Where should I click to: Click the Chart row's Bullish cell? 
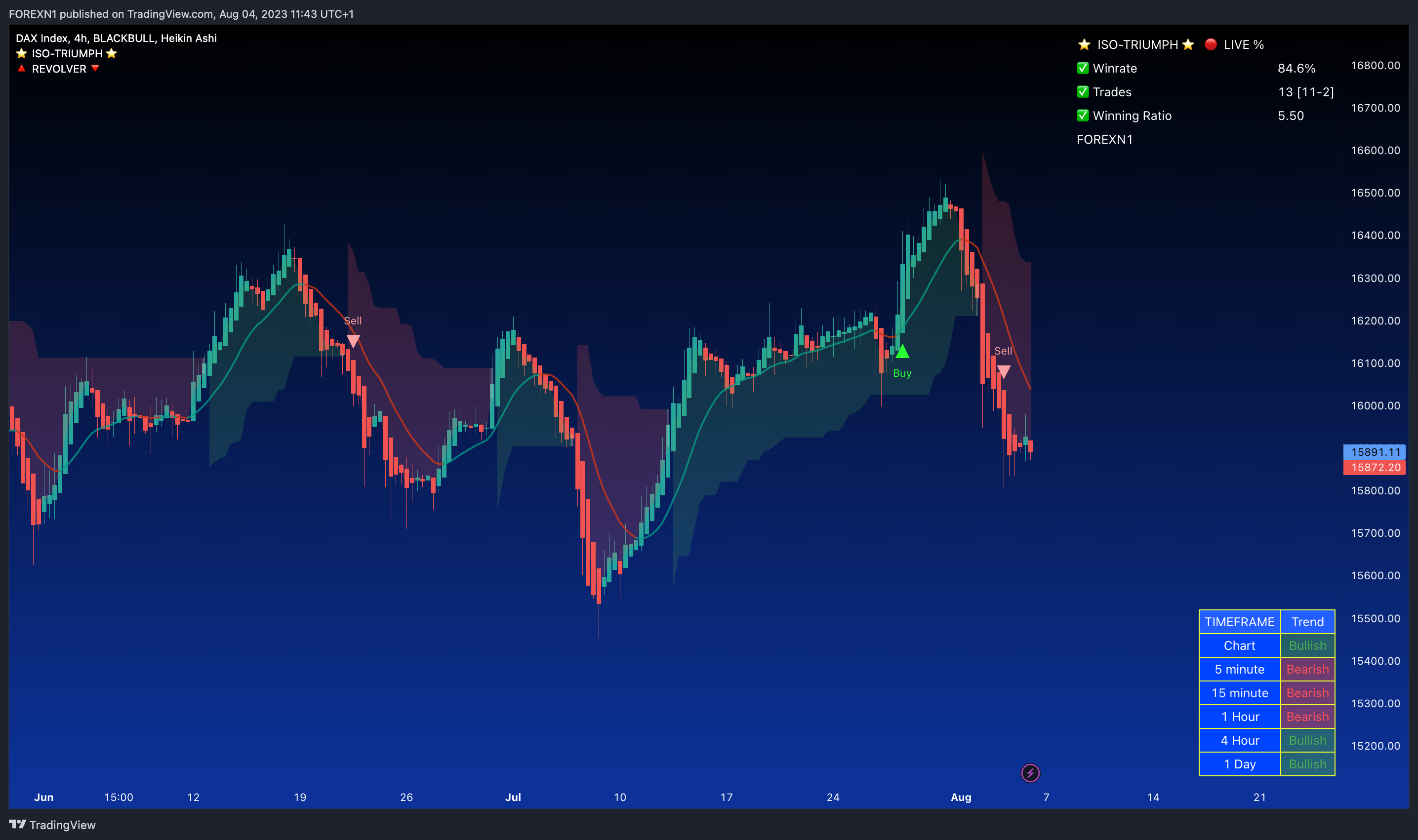coord(1308,645)
